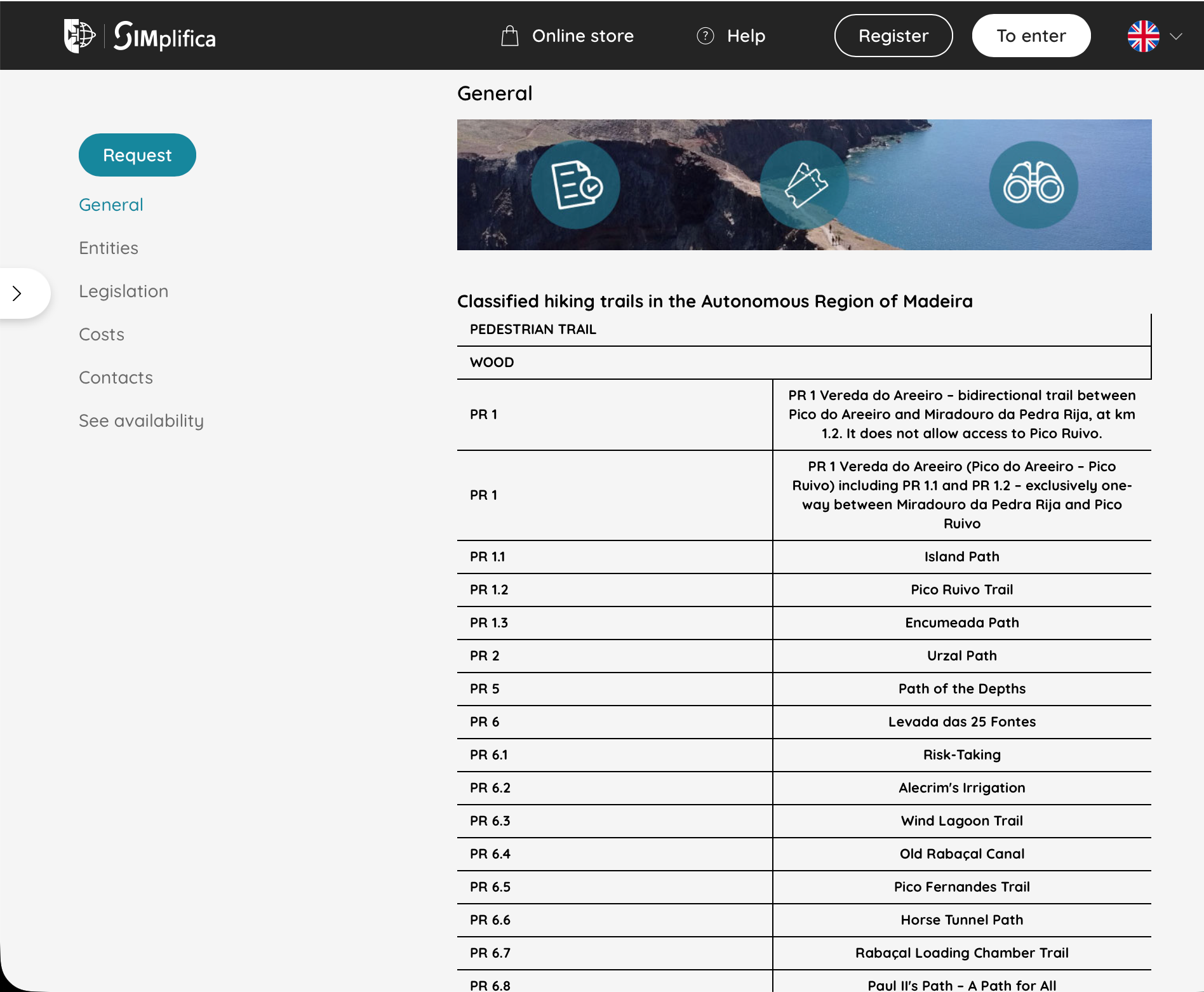
Task: Click the Wind Lagoon Trail cell
Action: pyautogui.click(x=962, y=821)
